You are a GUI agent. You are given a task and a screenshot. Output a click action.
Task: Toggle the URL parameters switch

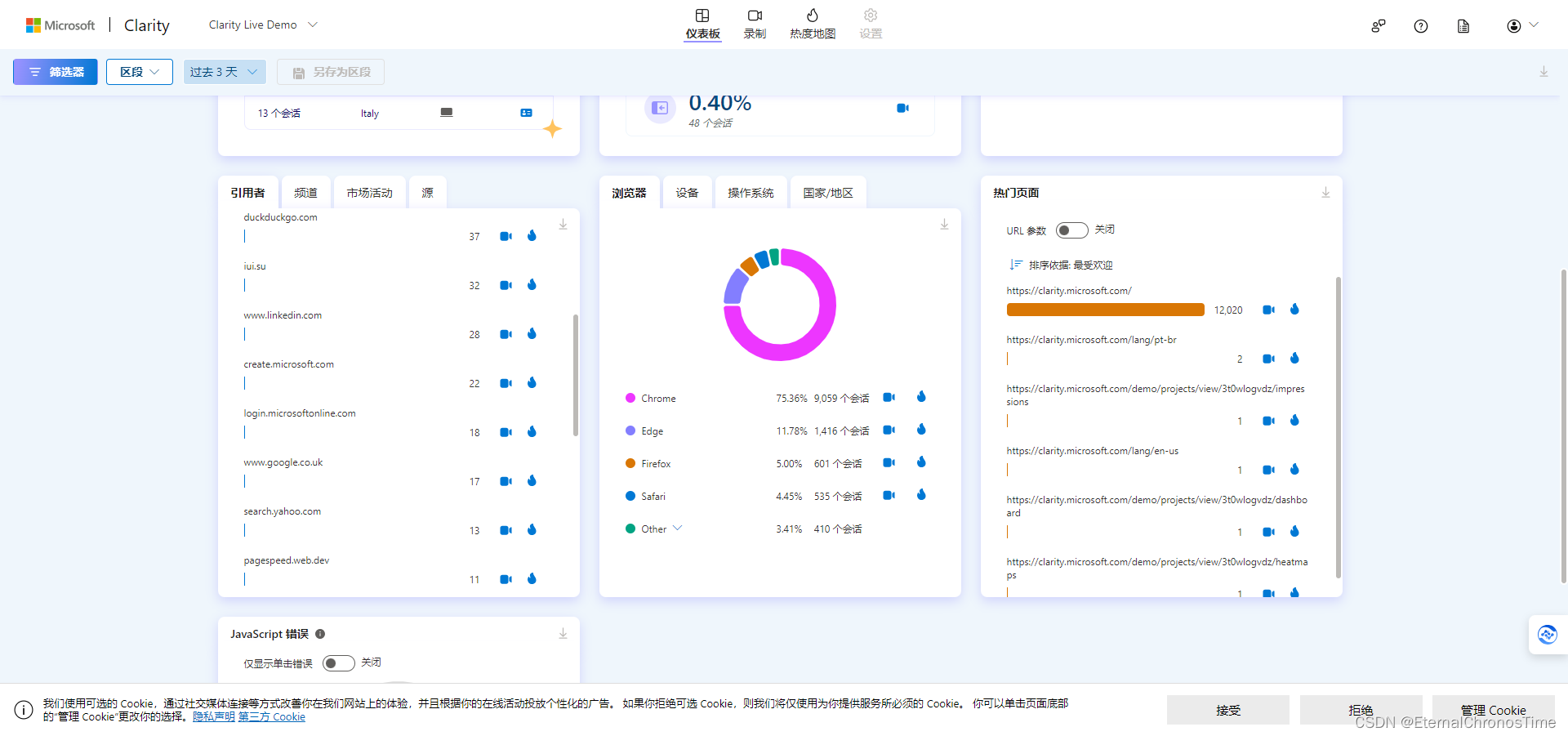pyautogui.click(x=1072, y=230)
